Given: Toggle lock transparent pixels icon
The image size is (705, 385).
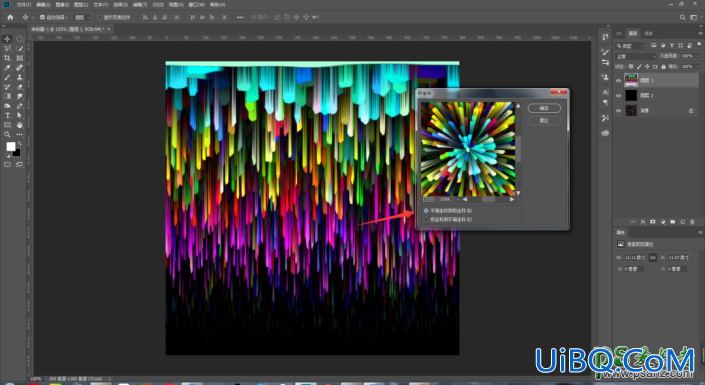Looking at the screenshot, I should (630, 67).
